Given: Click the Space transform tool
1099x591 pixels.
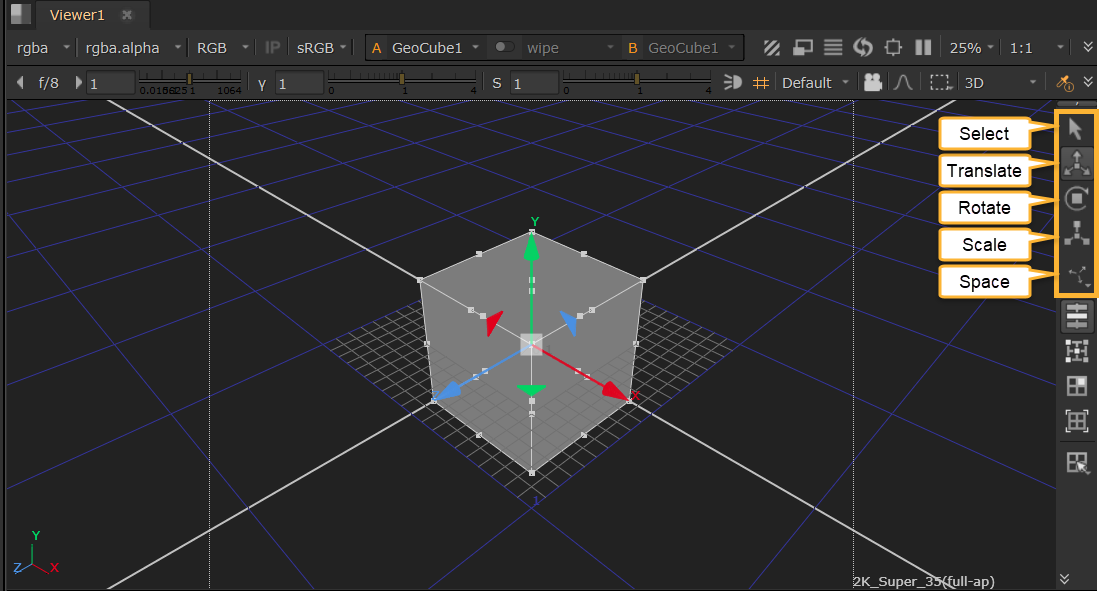Looking at the screenshot, I should [1076, 273].
